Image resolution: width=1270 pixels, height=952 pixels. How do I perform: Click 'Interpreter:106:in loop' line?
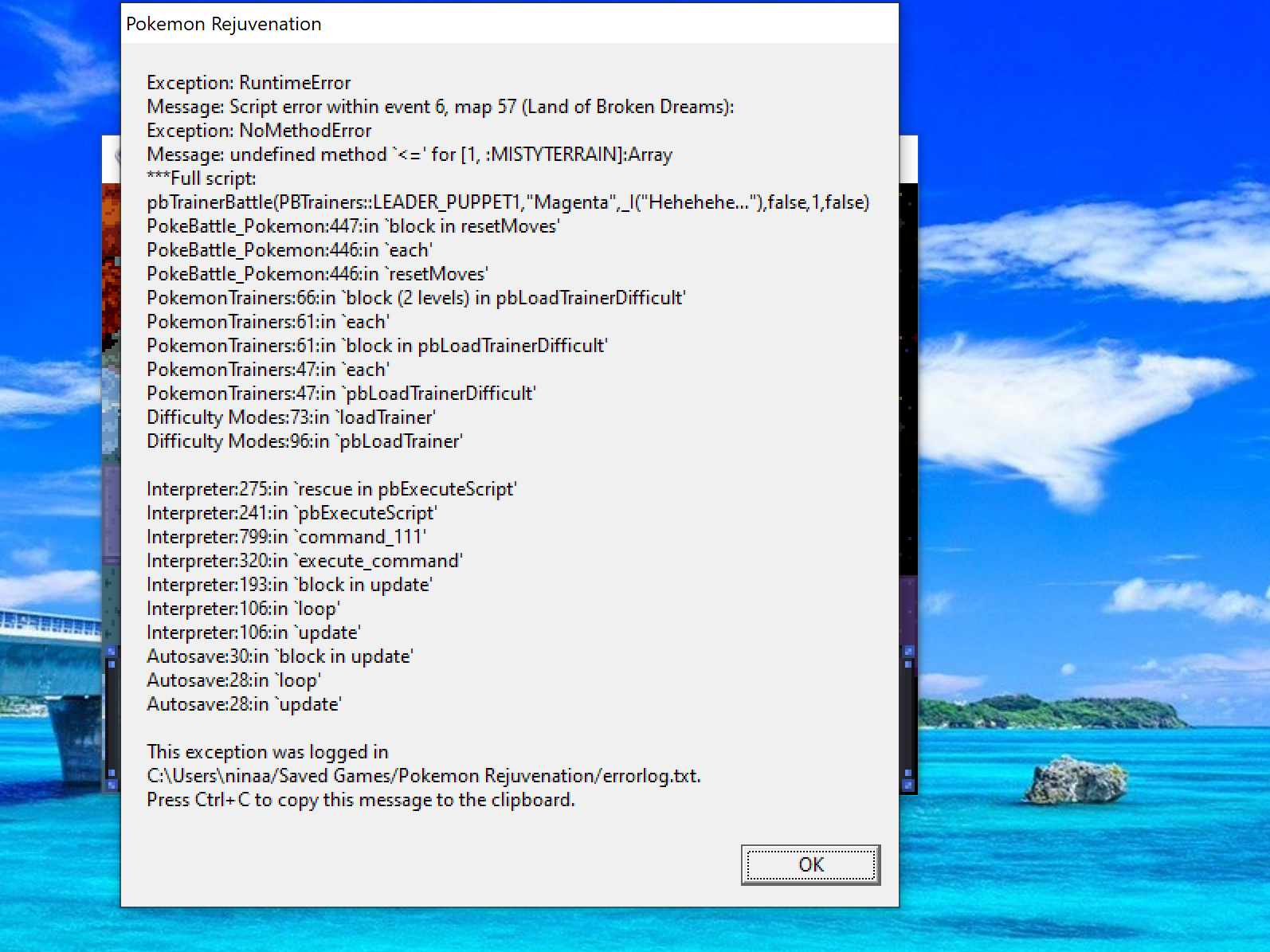pos(244,609)
